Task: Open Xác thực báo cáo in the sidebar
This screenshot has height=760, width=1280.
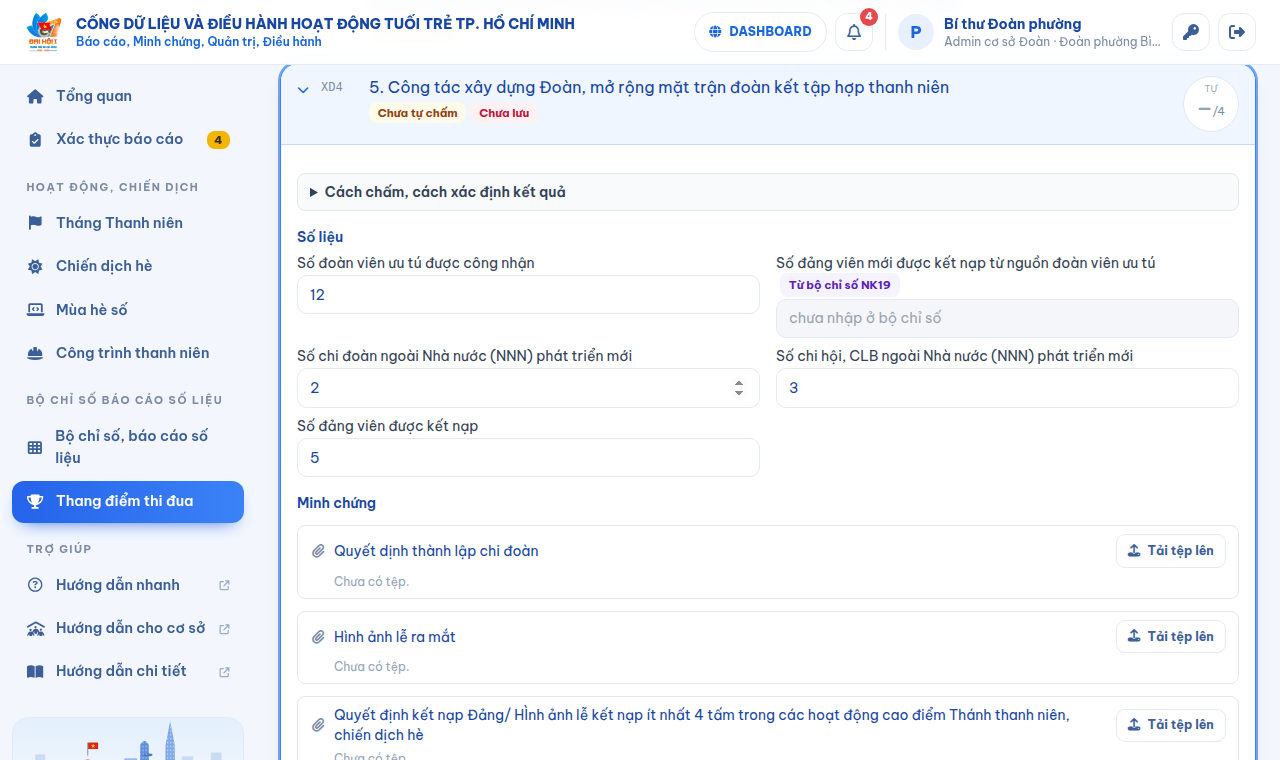Action: (x=128, y=140)
